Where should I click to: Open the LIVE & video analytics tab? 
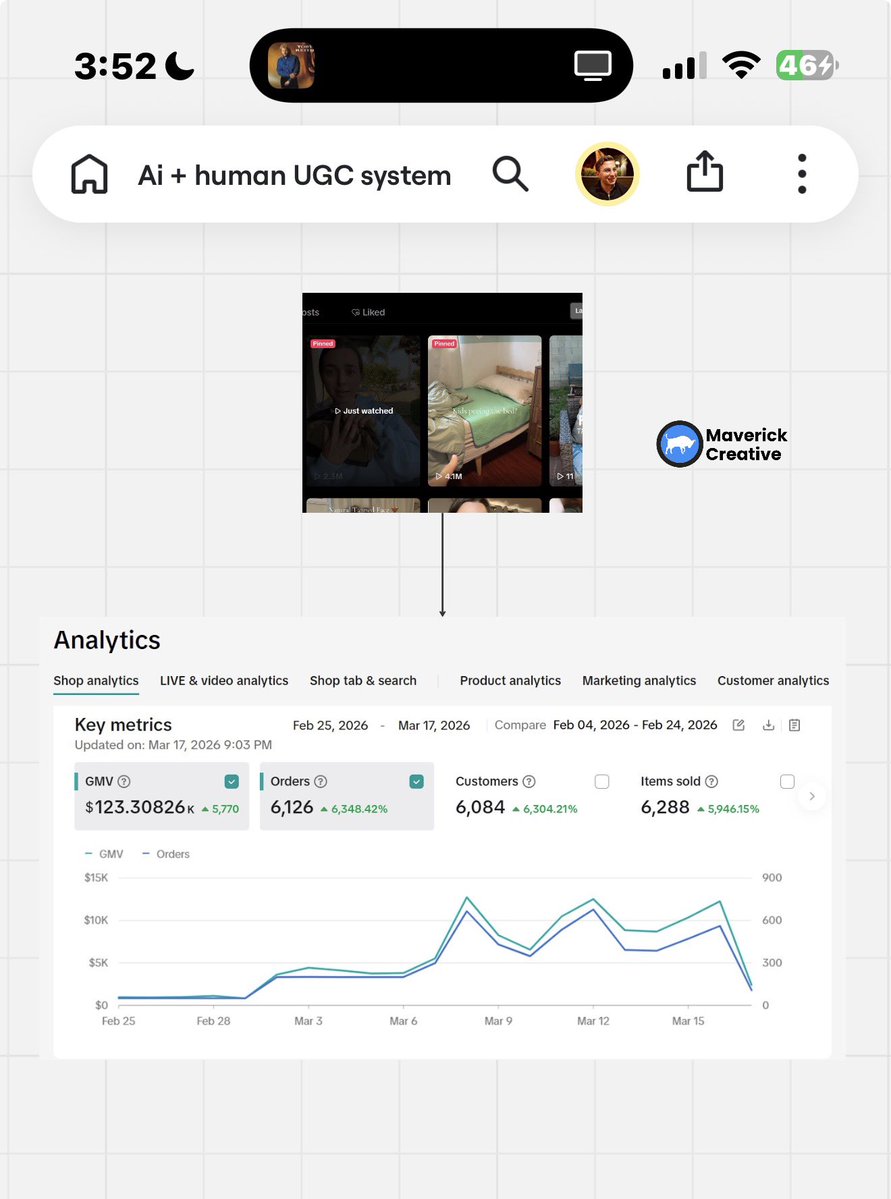click(223, 680)
